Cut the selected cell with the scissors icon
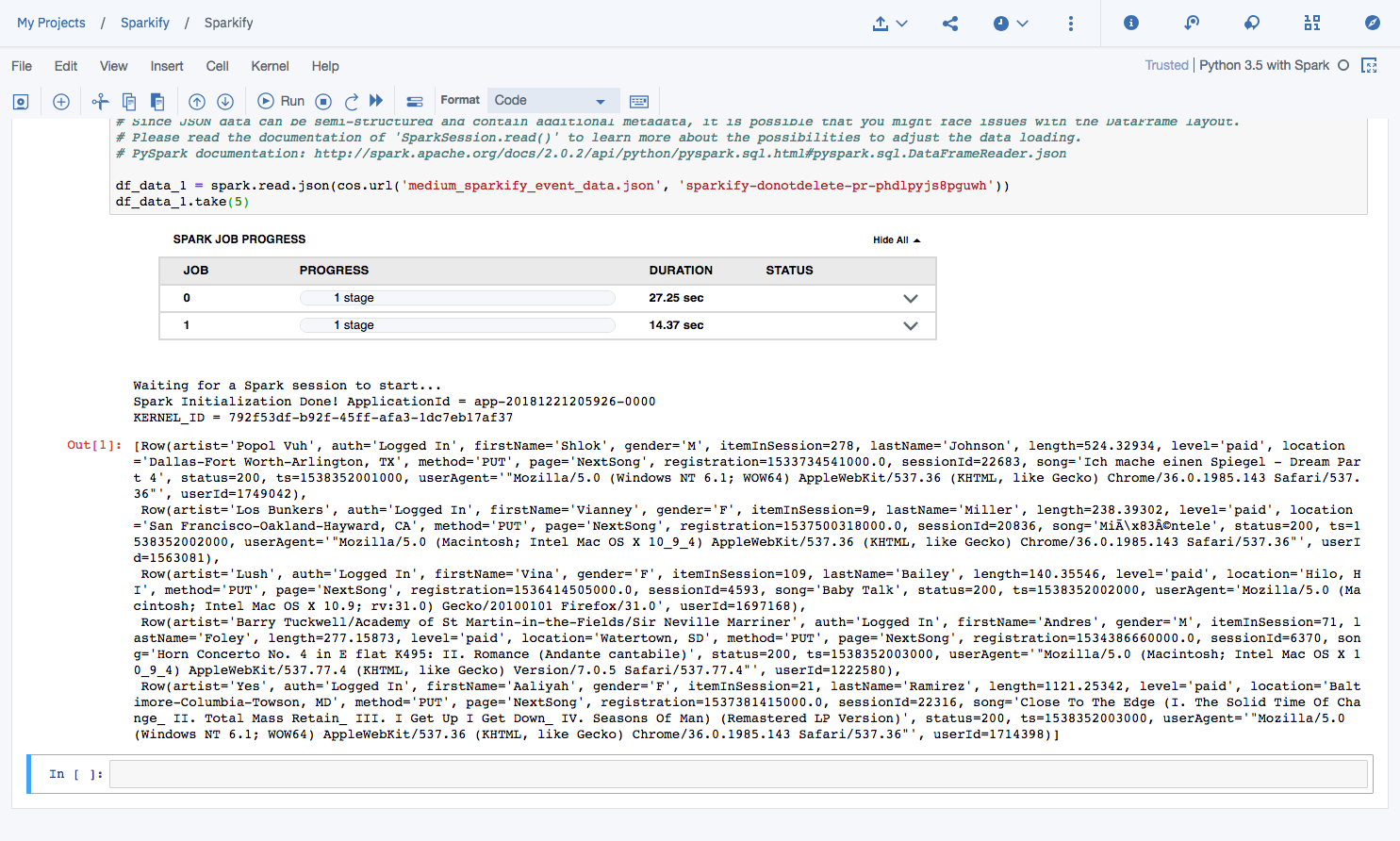The width and height of the screenshot is (1400, 841). pyautogui.click(x=100, y=102)
